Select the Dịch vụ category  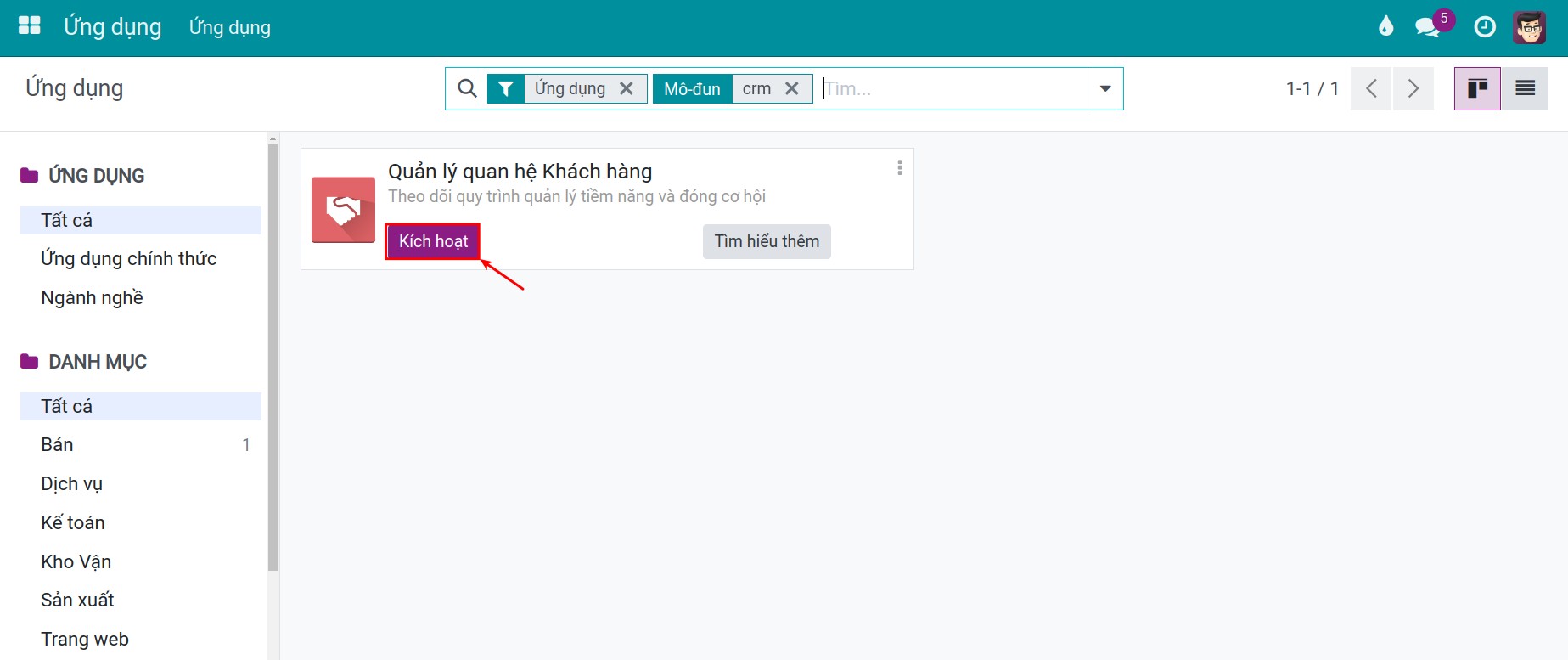(141, 483)
